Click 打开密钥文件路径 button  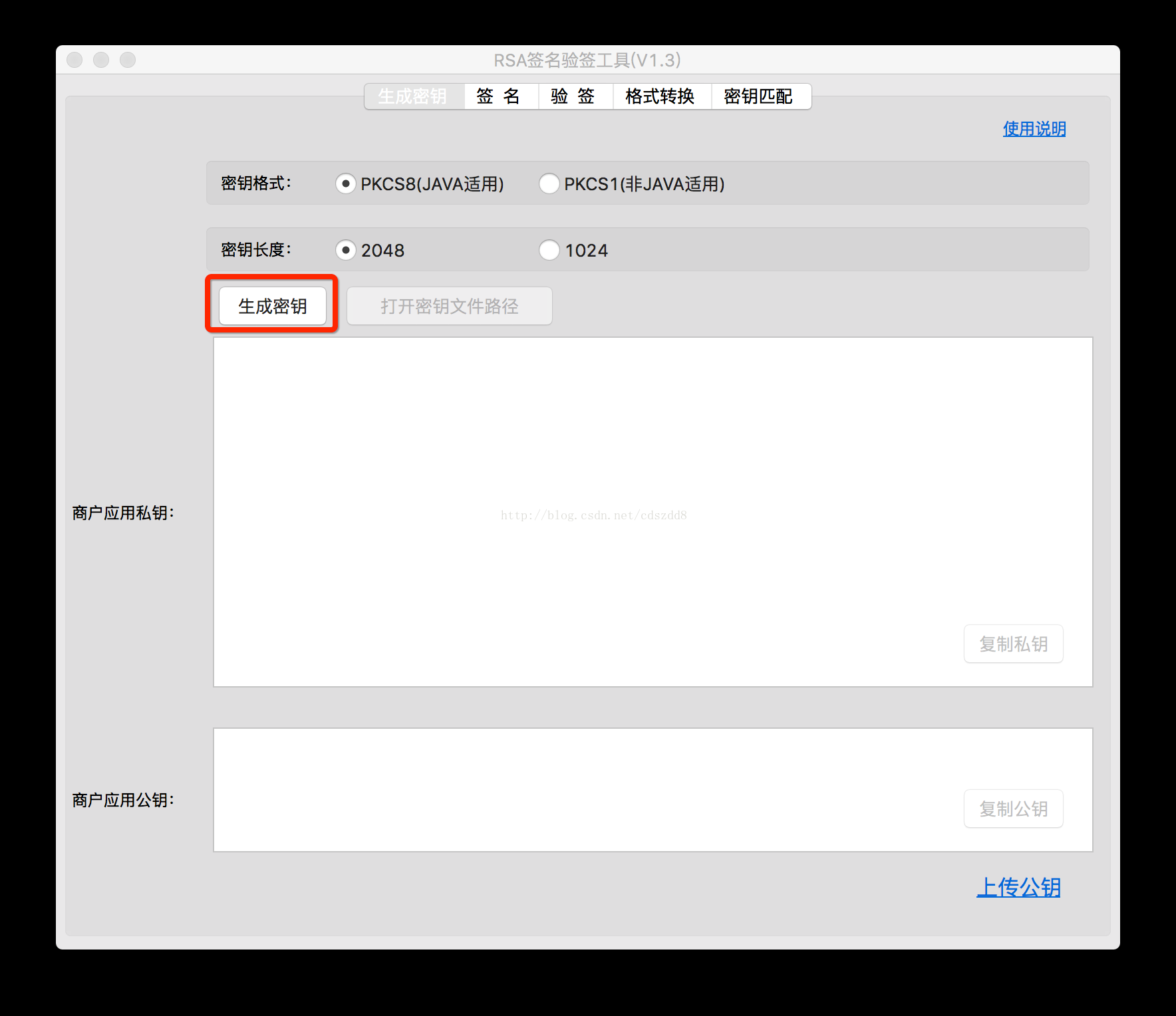pyautogui.click(x=450, y=306)
